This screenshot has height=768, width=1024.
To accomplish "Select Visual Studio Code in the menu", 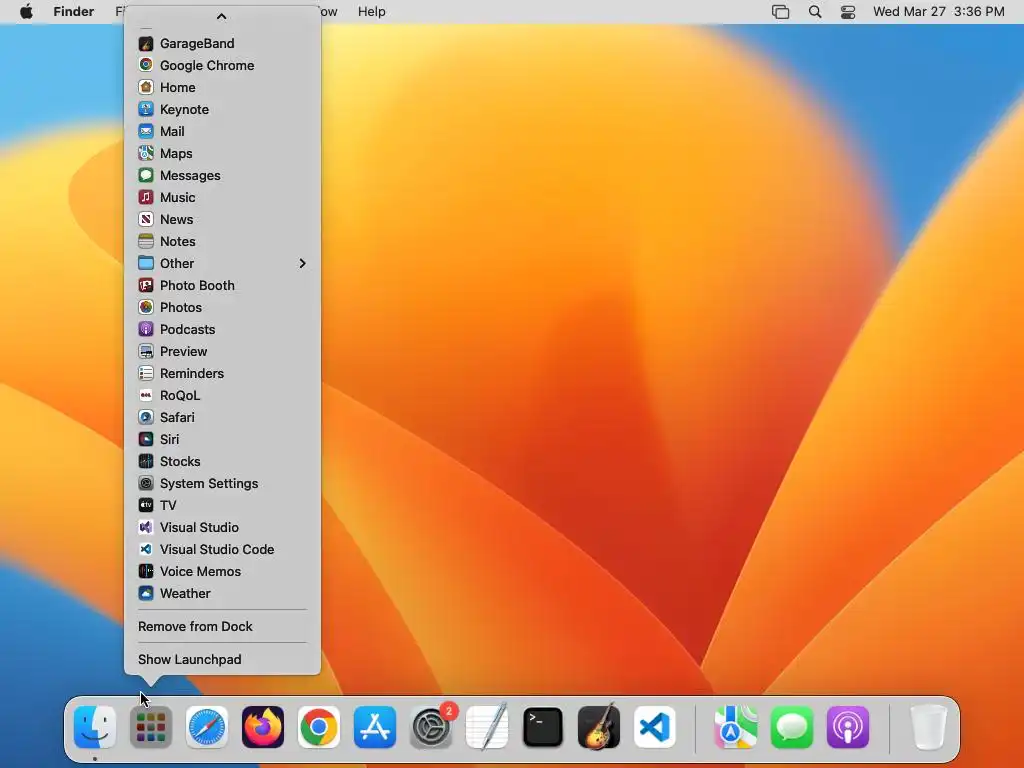I will [x=222, y=549].
